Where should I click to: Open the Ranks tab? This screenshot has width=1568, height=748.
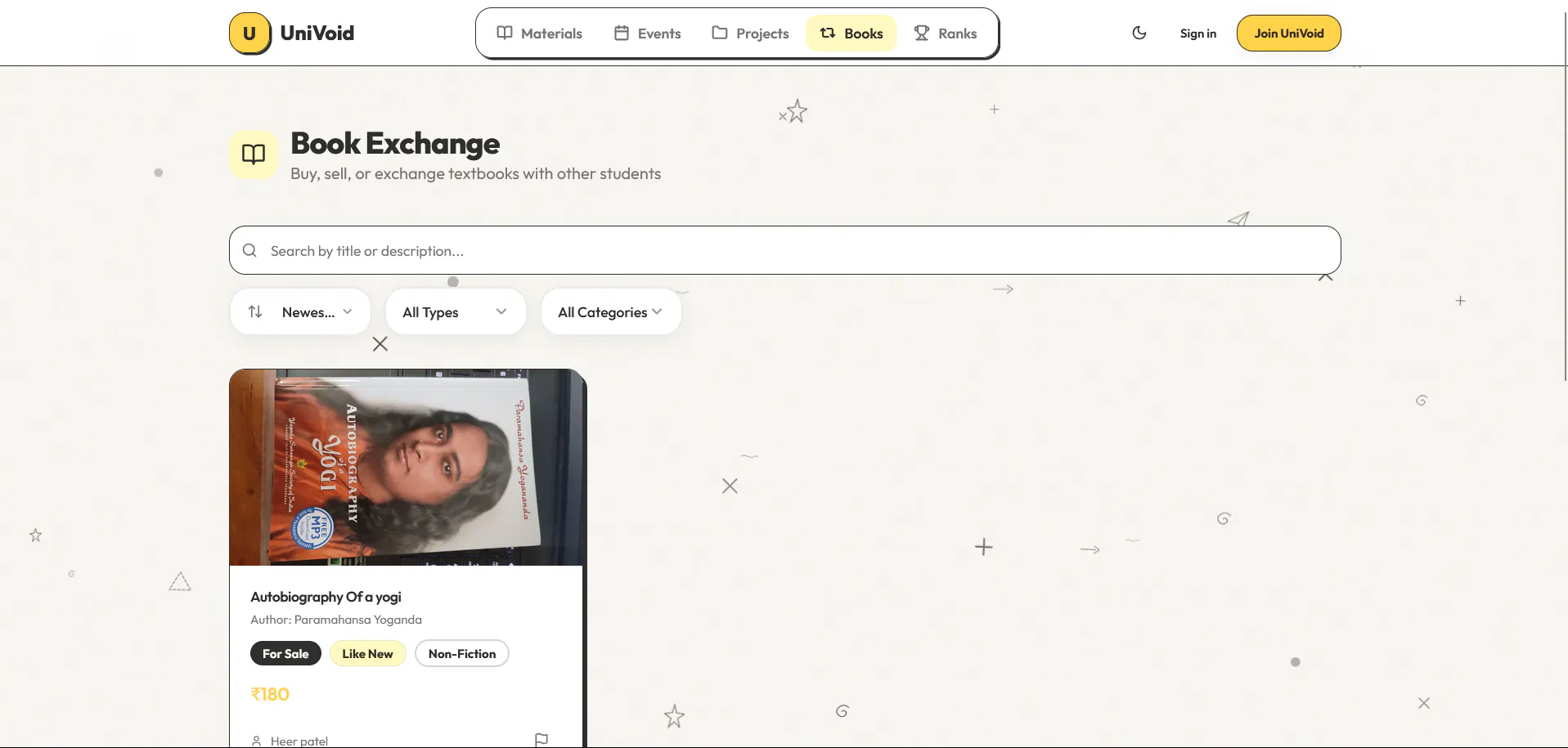[946, 34]
